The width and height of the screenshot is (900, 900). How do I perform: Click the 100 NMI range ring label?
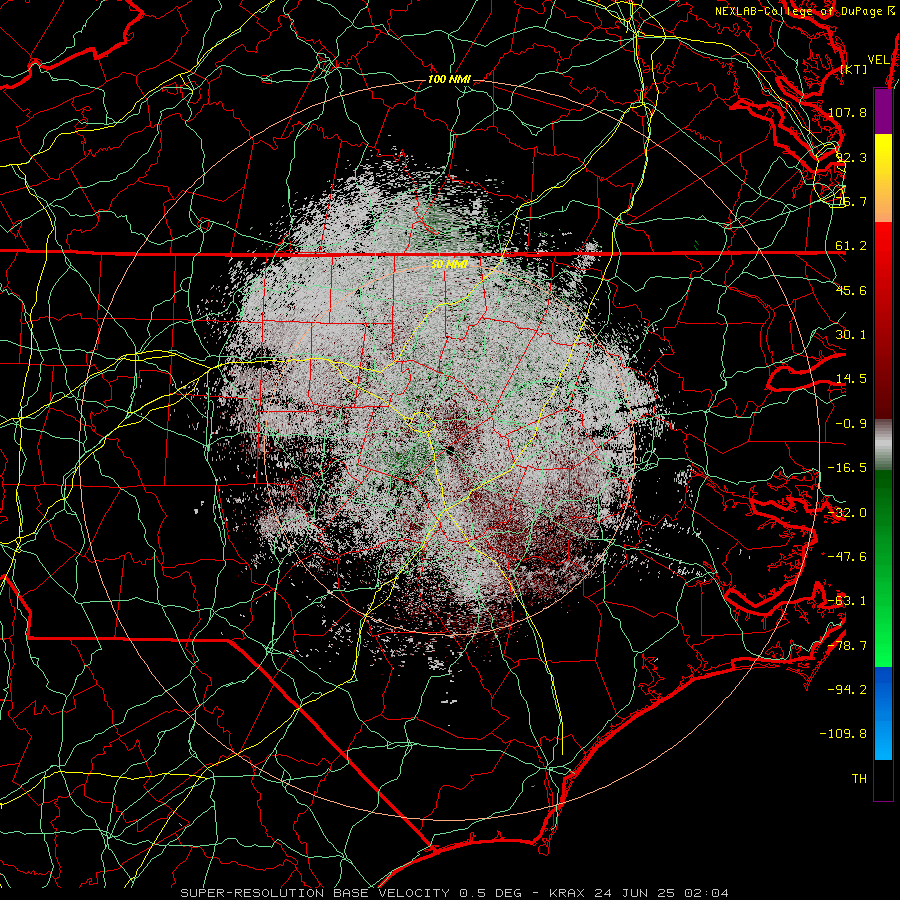[x=449, y=79]
